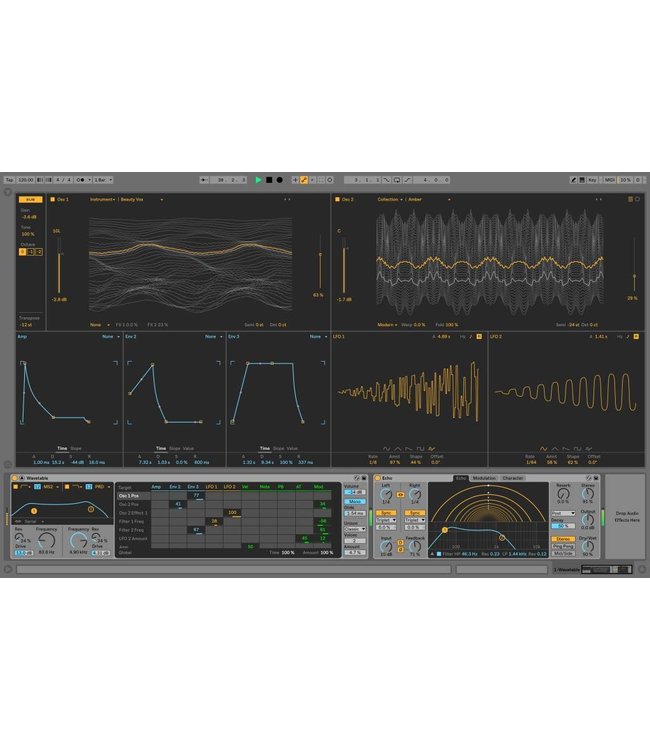Select the Slope tab in Env 2

pyautogui.click(x=175, y=449)
